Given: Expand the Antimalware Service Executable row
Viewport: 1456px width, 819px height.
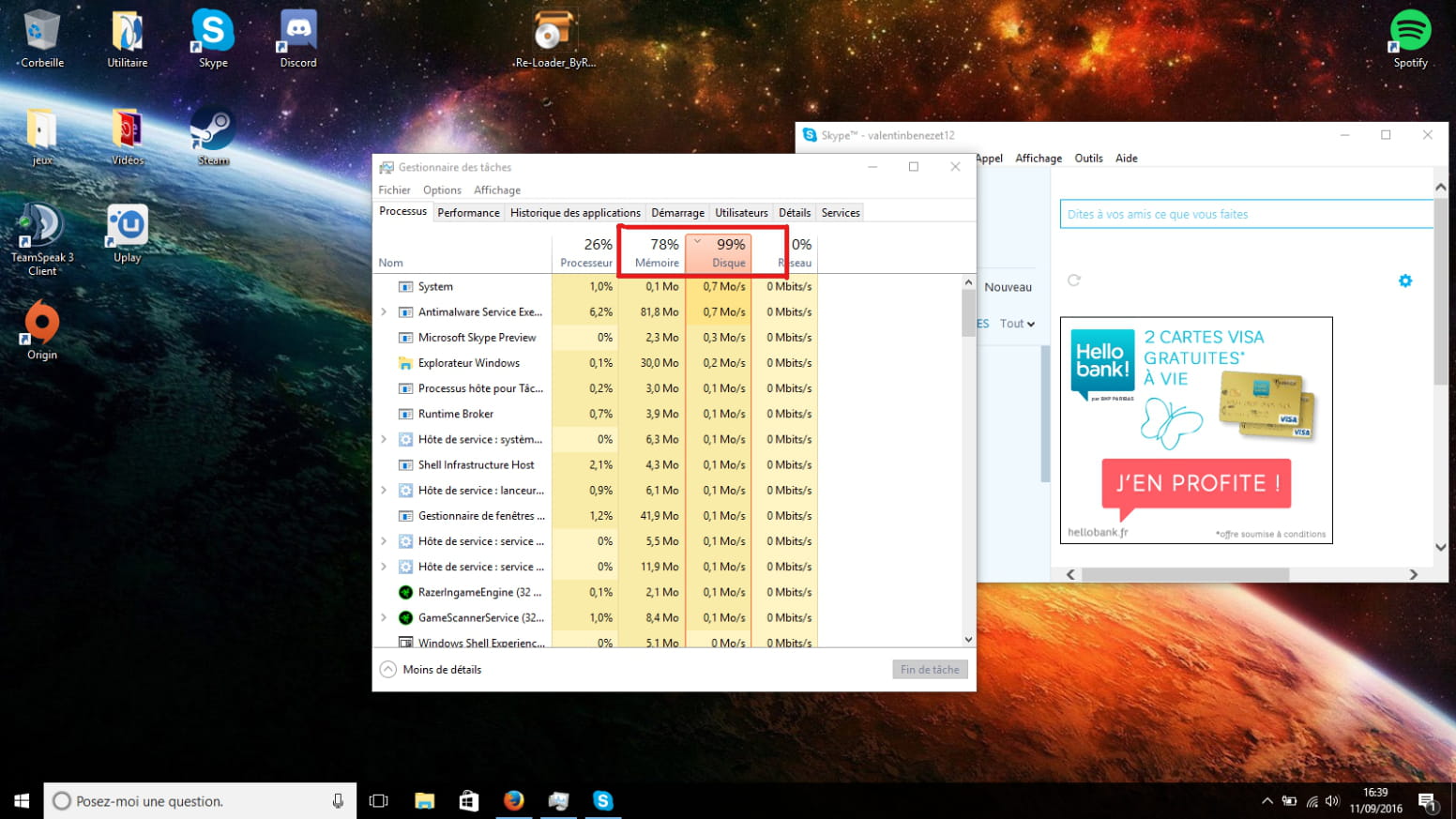Looking at the screenshot, I should pos(384,312).
